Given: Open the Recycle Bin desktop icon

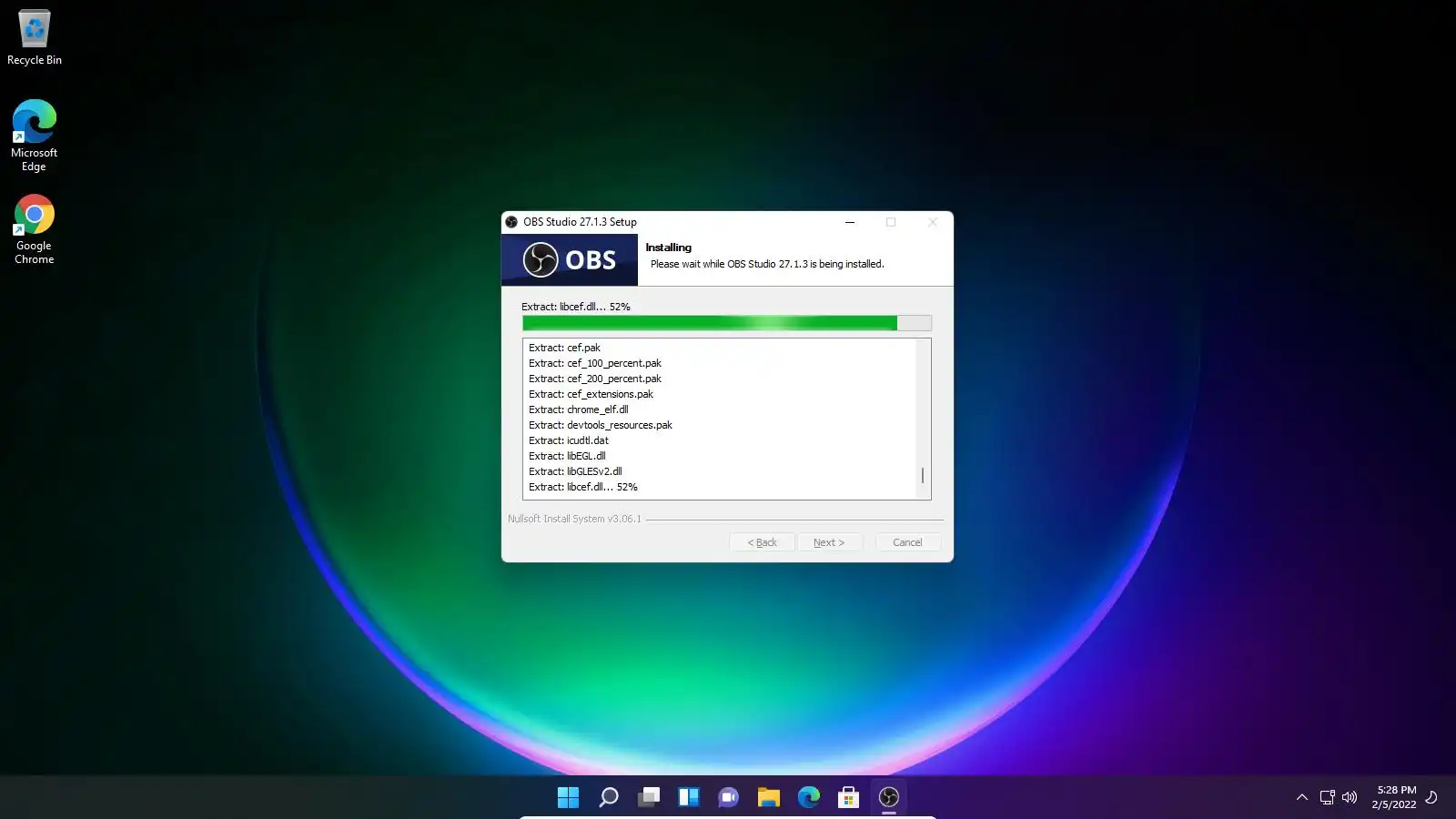Looking at the screenshot, I should pos(35,37).
